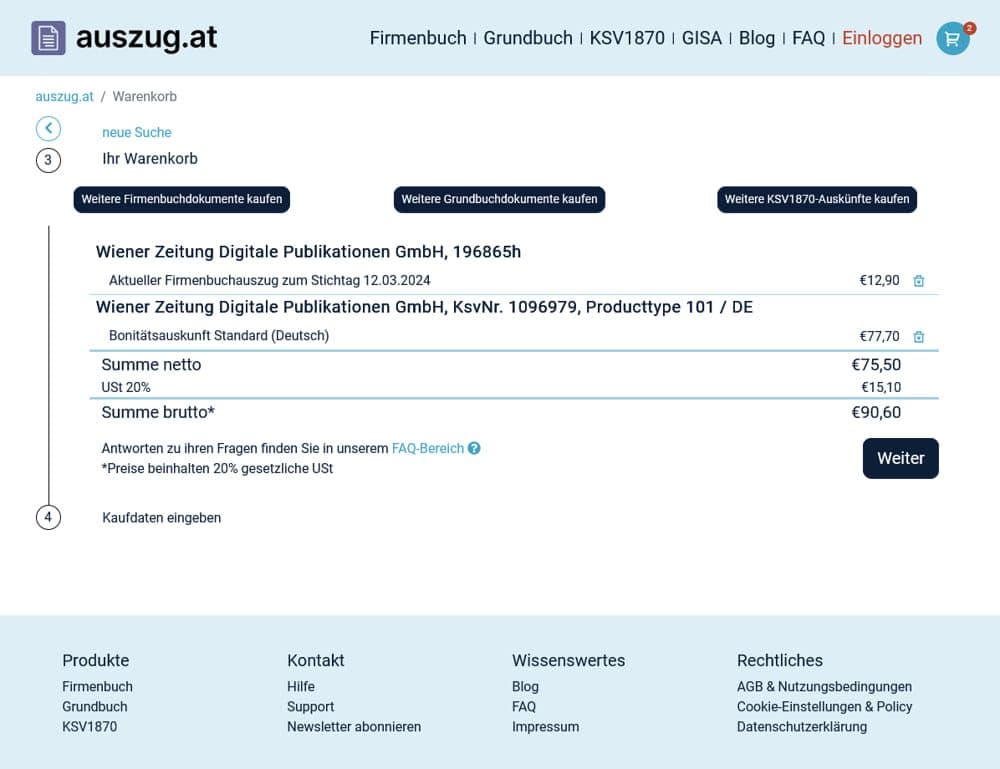
Task: Open Cookie-Einstellungen & Policy in the footer
Action: (x=824, y=706)
